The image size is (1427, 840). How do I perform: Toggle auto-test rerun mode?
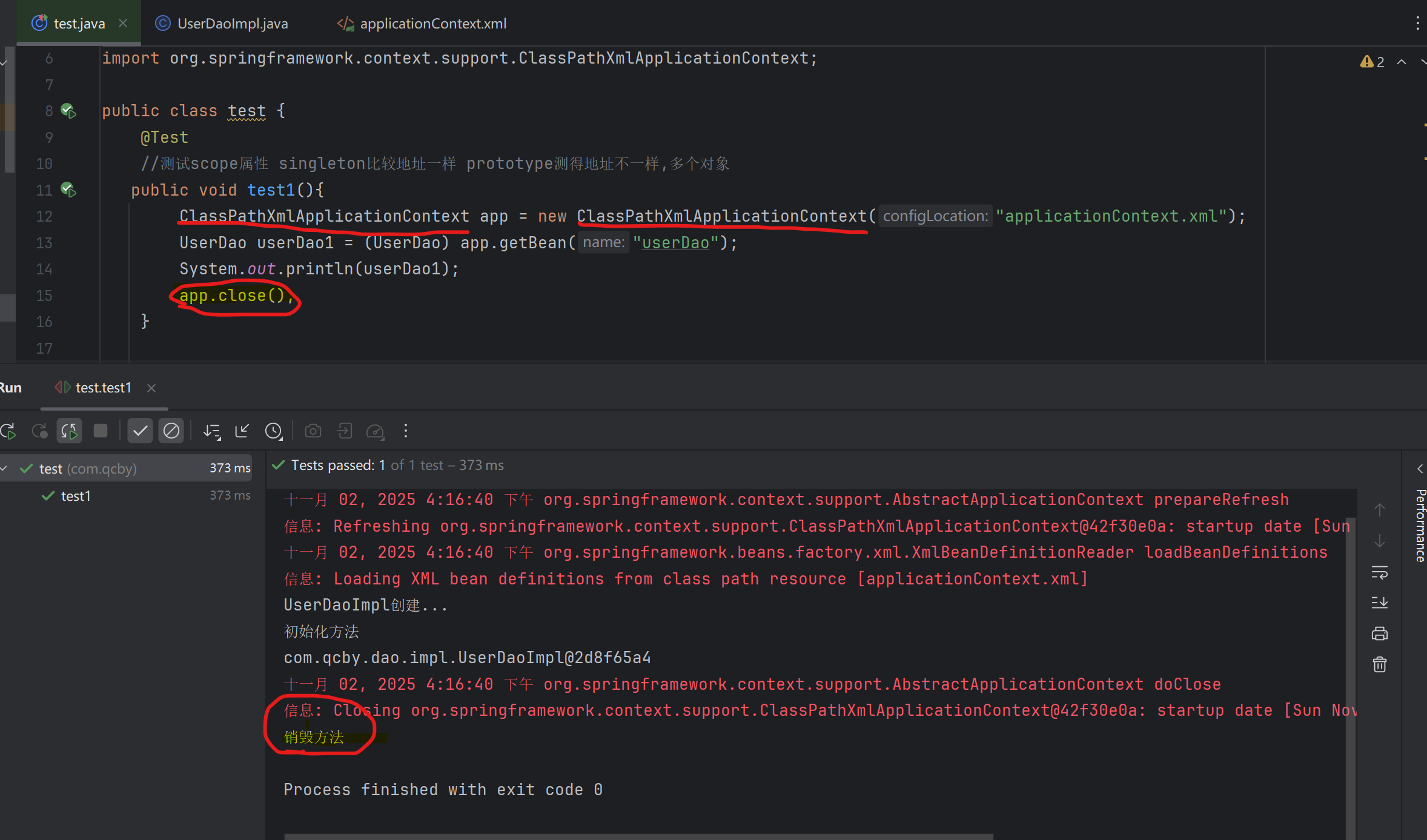[69, 431]
